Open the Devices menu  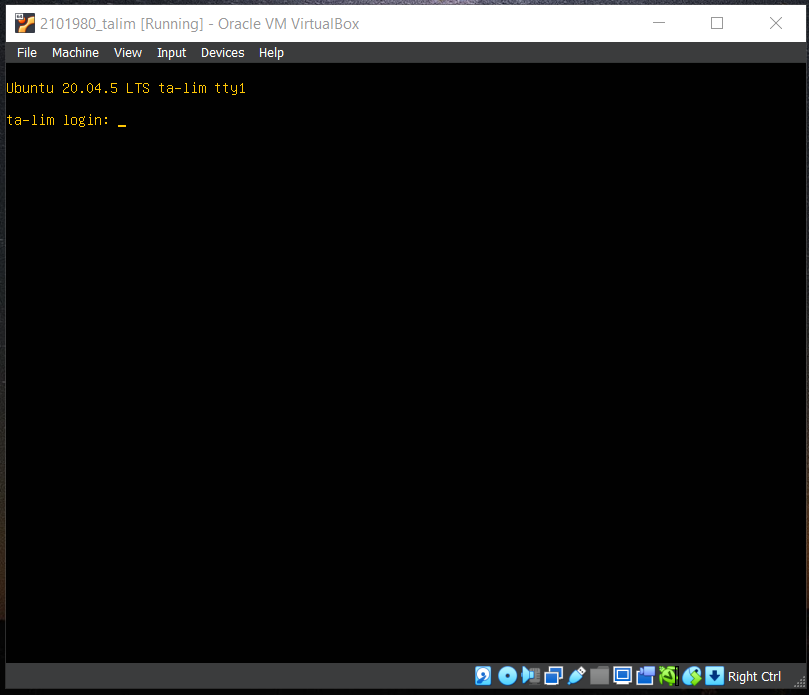222,53
